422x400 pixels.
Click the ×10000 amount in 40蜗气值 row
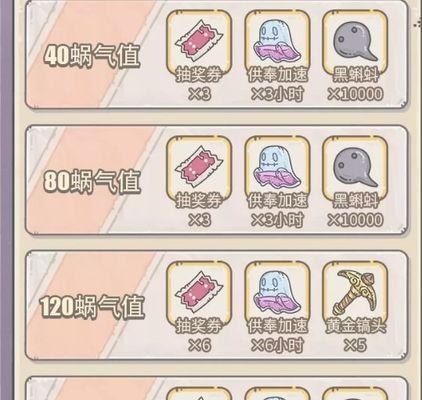pyautogui.click(x=355, y=94)
